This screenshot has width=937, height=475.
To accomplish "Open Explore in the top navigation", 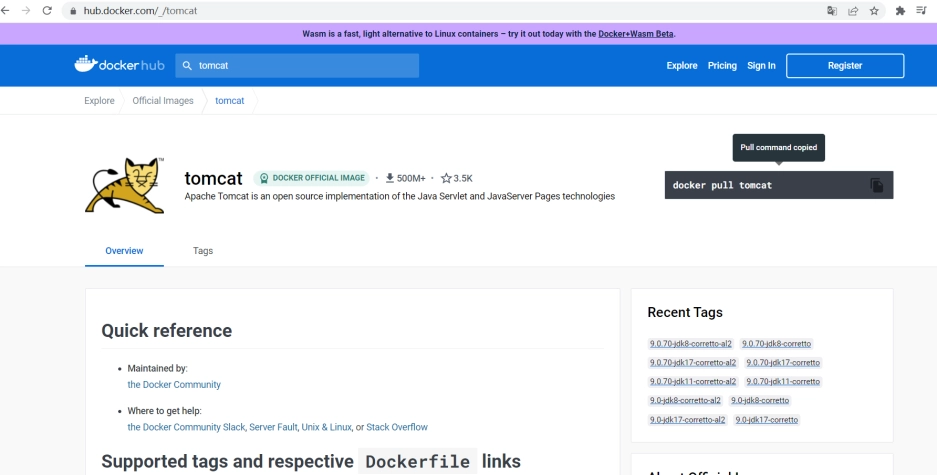I will [682, 66].
